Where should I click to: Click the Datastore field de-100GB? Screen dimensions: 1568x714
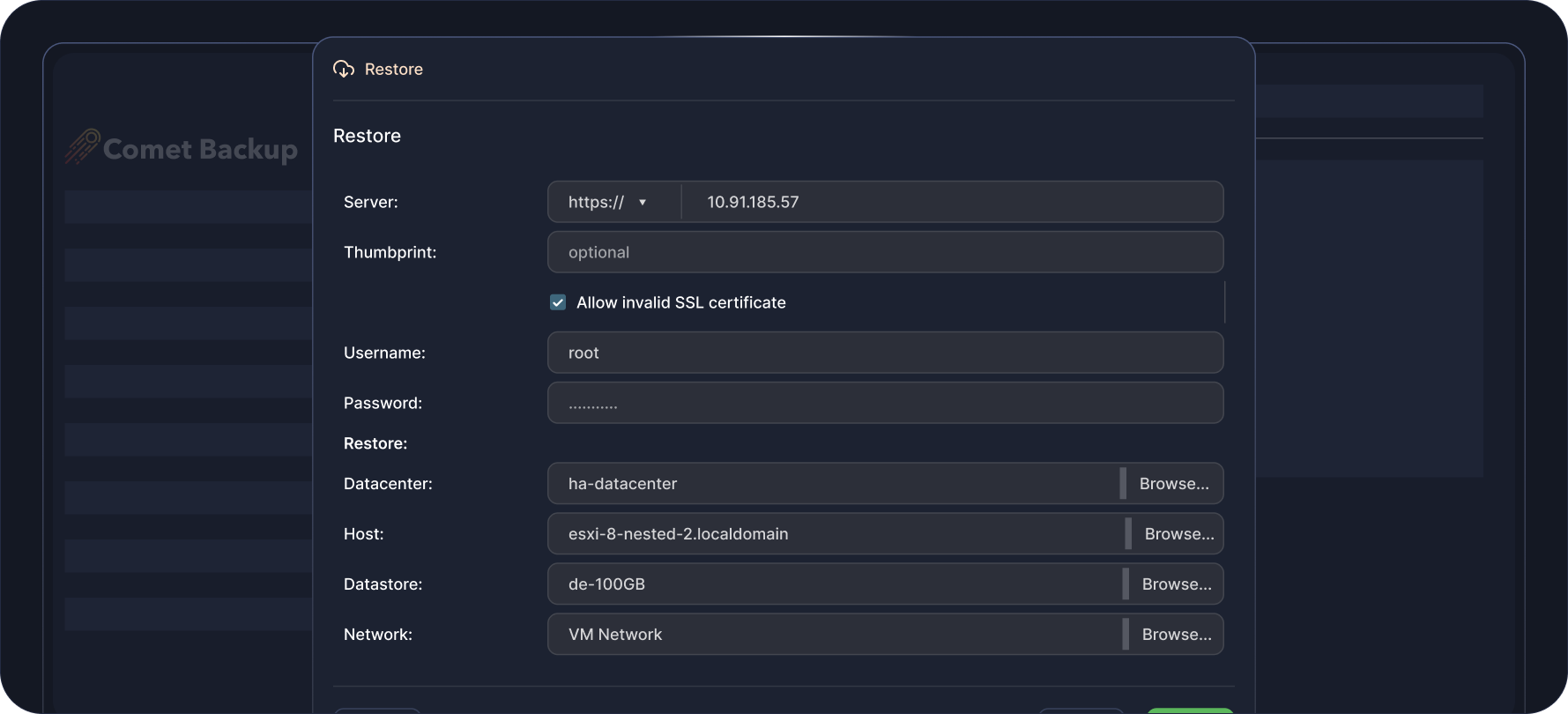[x=834, y=584]
